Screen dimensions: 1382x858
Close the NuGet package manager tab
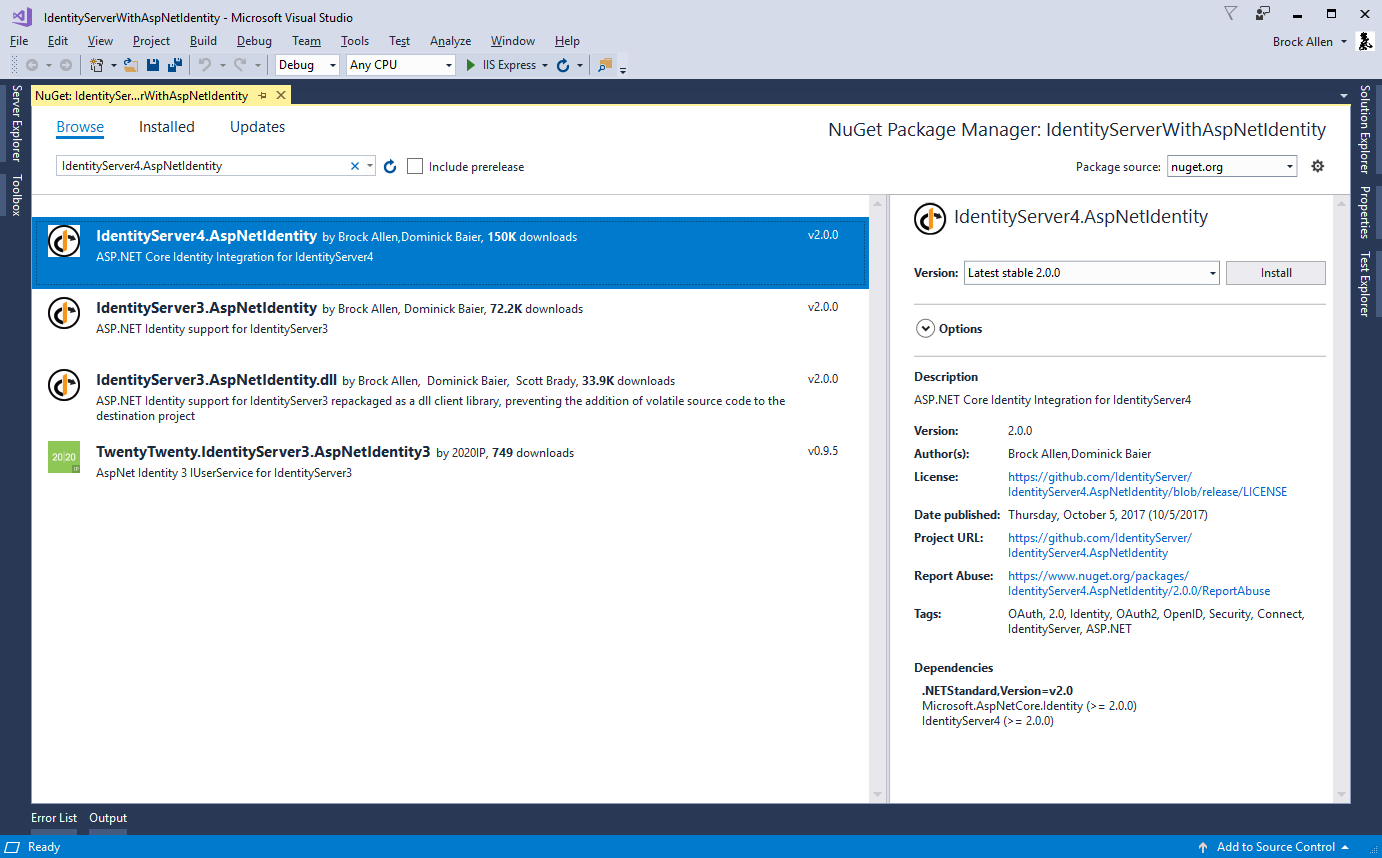coord(281,95)
